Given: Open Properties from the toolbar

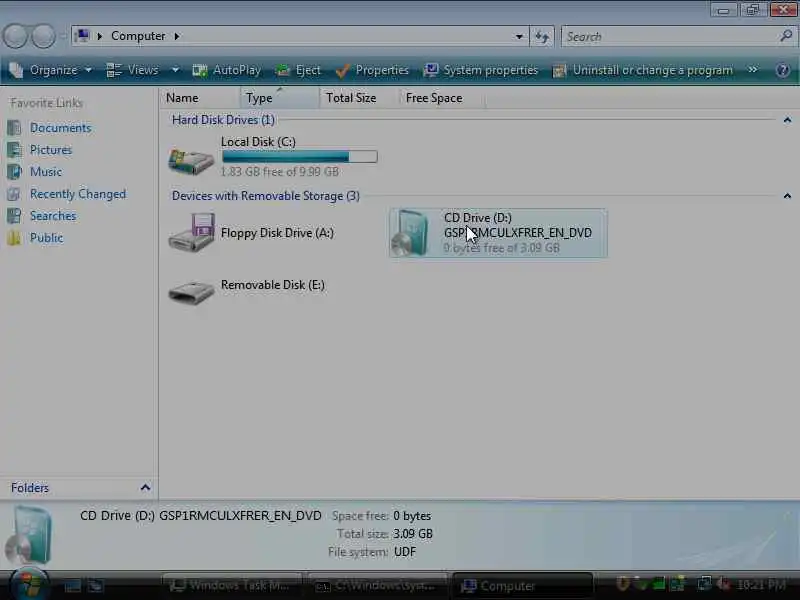Looking at the screenshot, I should click(x=373, y=70).
